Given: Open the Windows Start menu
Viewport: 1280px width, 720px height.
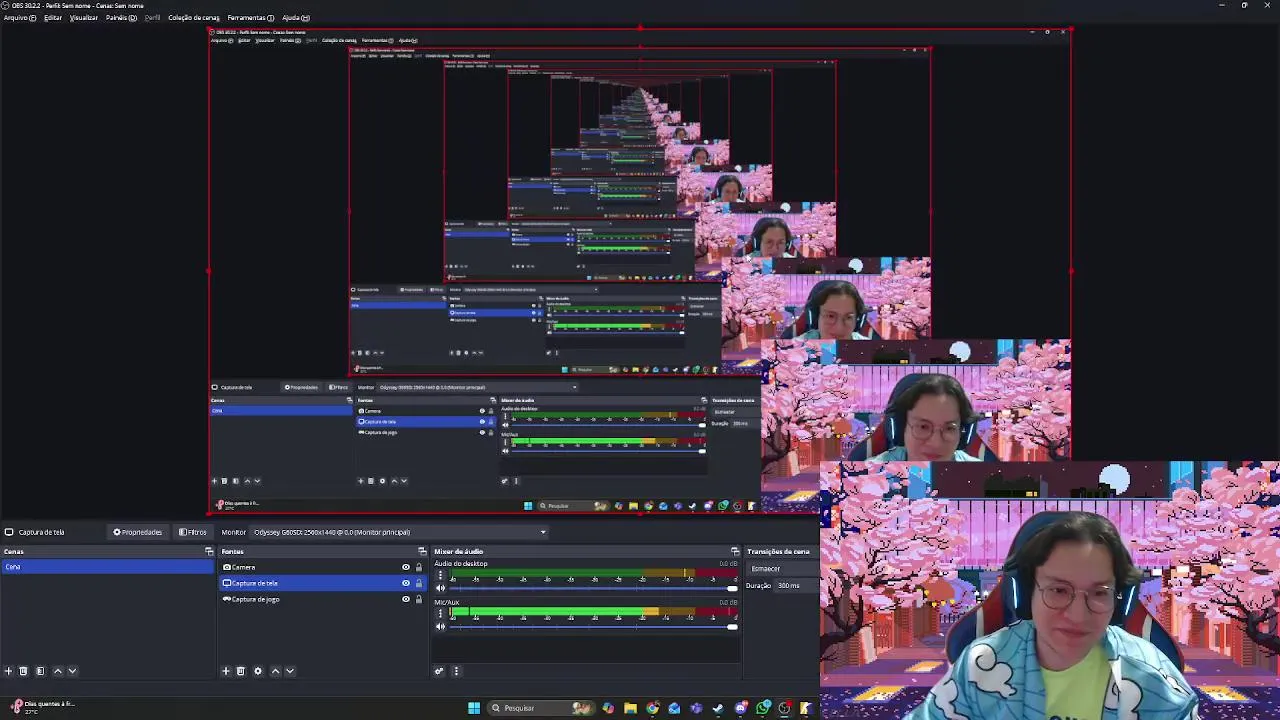Looking at the screenshot, I should [474, 708].
